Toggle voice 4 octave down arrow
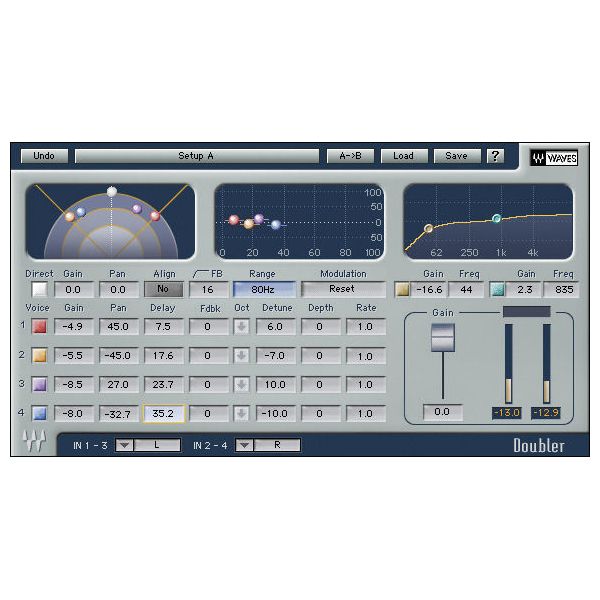The image size is (600, 600). pos(241,413)
